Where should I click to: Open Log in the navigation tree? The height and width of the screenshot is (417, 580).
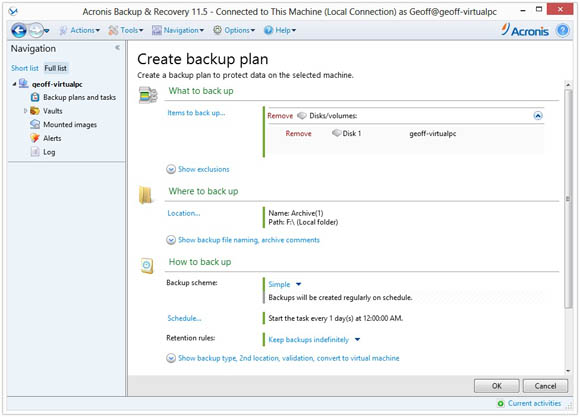point(49,152)
